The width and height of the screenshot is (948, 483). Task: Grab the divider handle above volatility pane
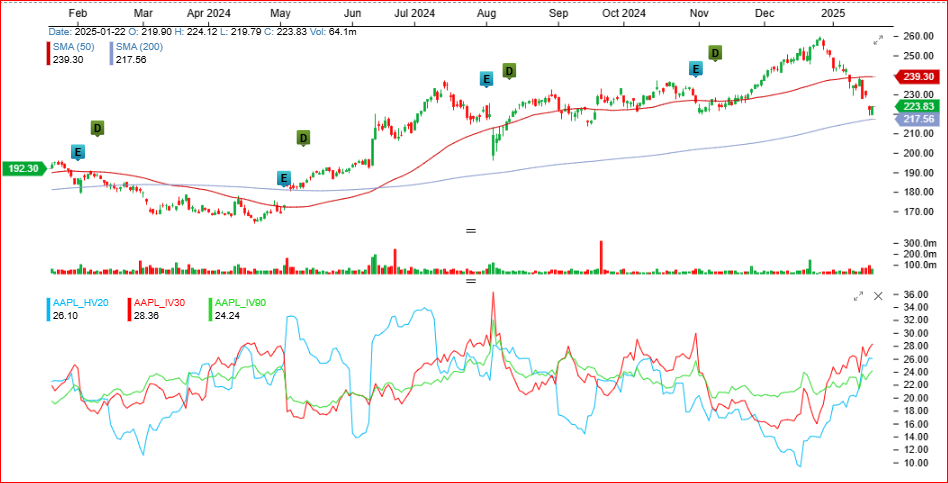click(x=472, y=280)
